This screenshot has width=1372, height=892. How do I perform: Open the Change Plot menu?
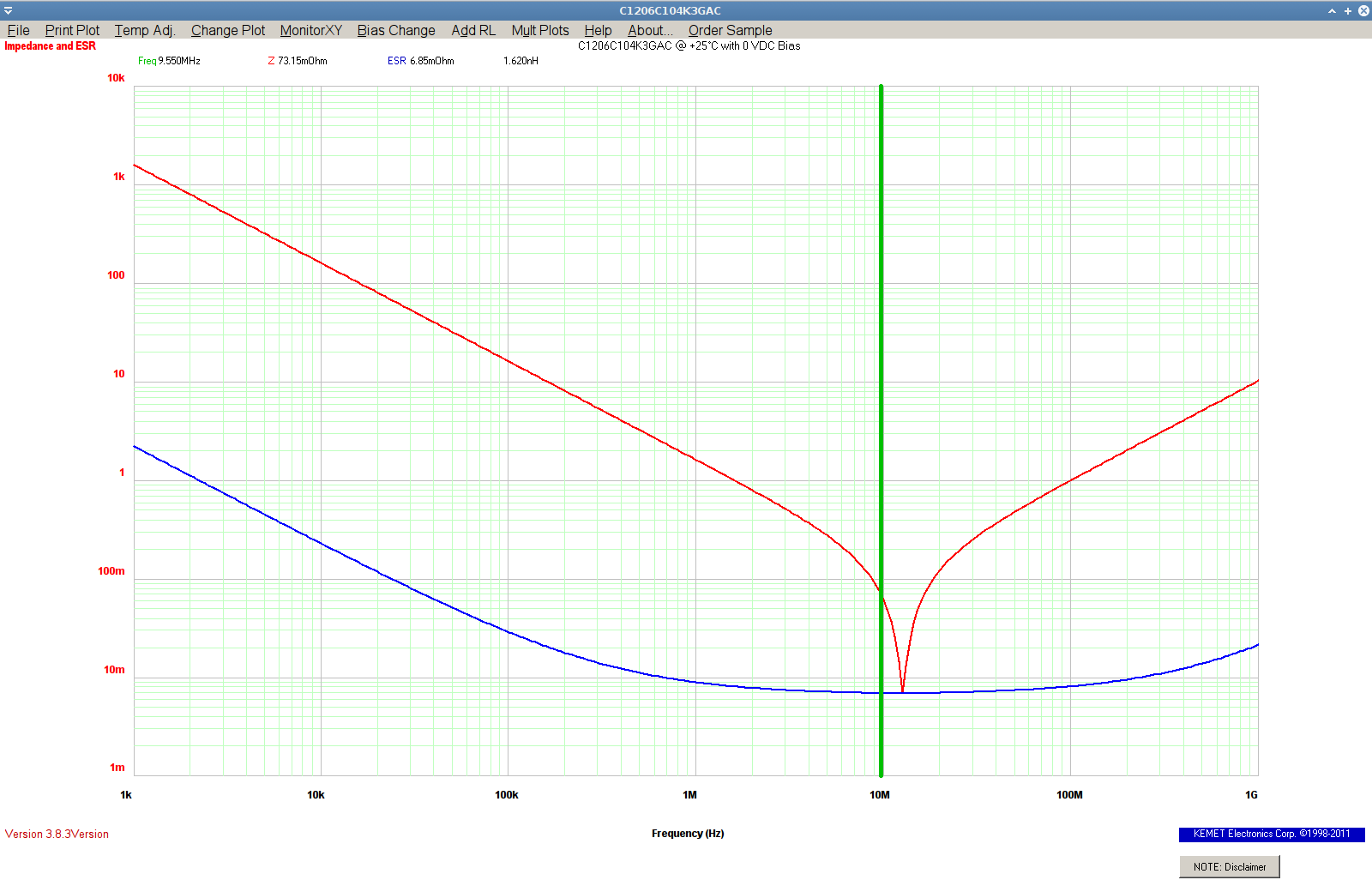coord(228,30)
